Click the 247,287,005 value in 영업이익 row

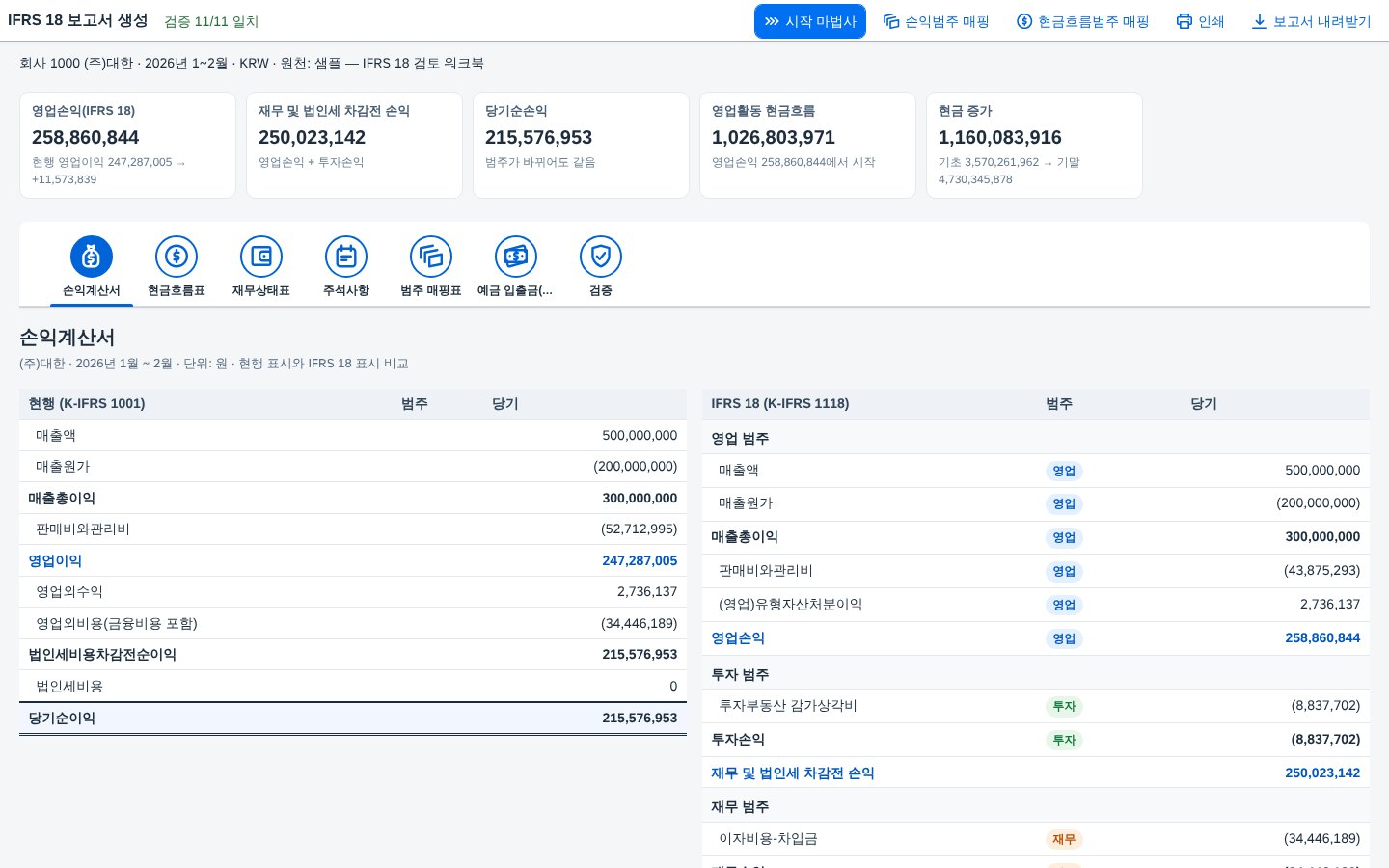pyautogui.click(x=640, y=560)
